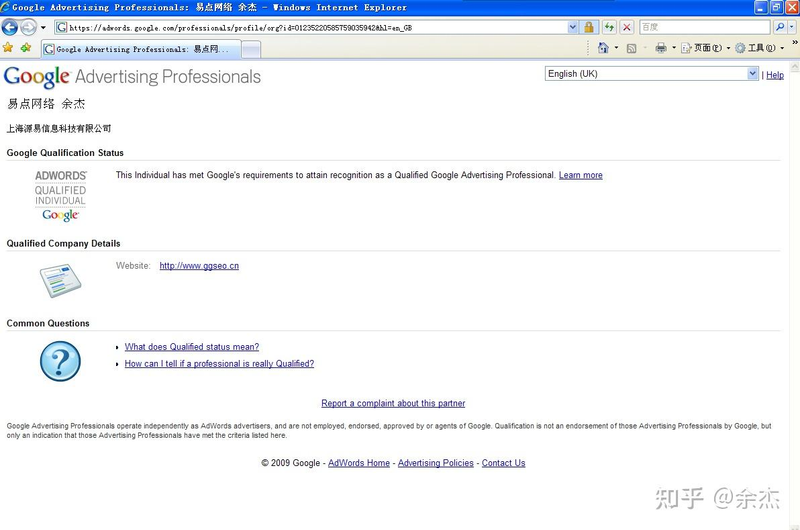Screen dimensions: 800x530
Task: Open How can I tell if qualified link
Action: [x=219, y=364]
